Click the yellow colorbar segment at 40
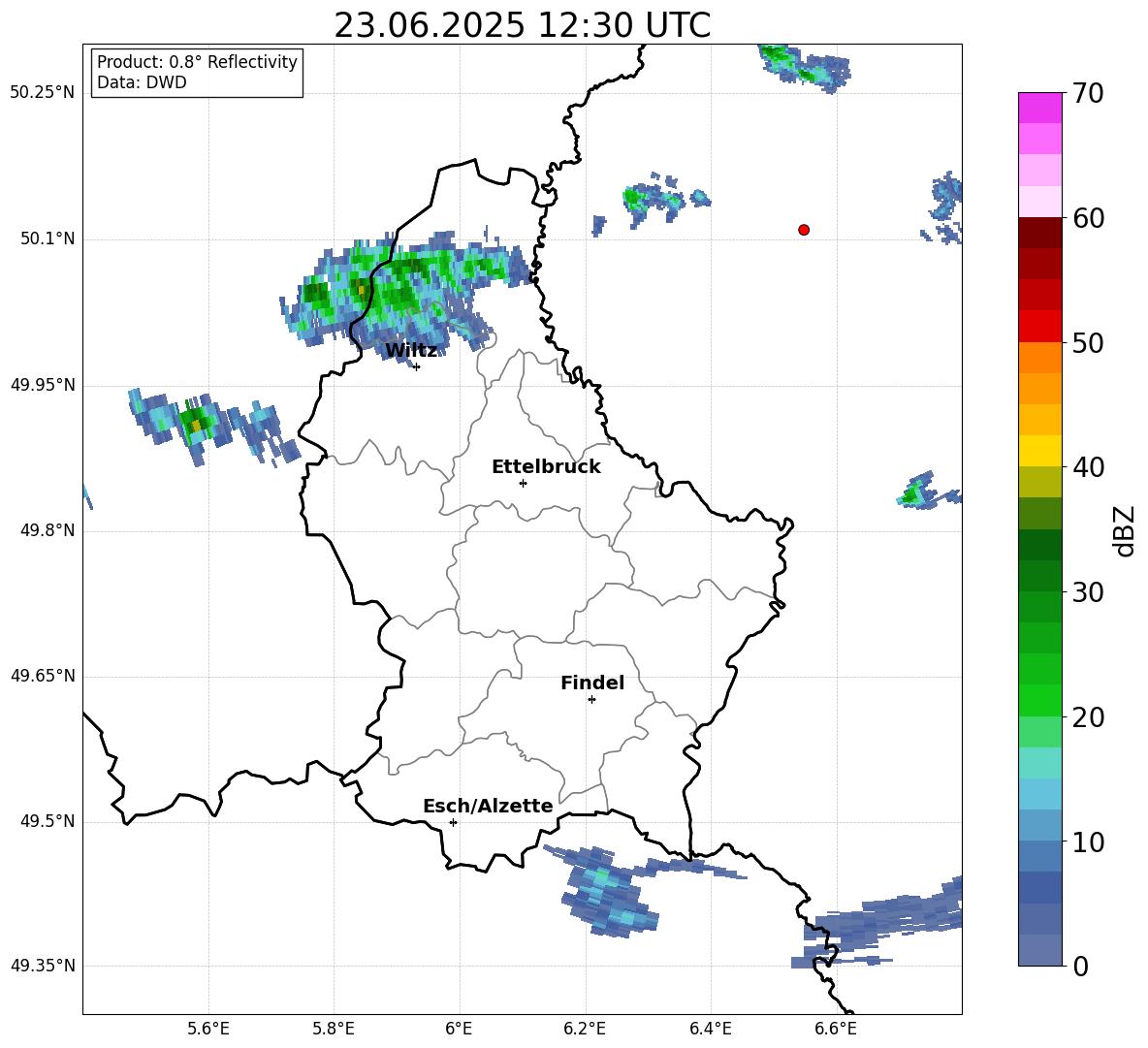Screen dimensions: 1148x1048 coord(1039,451)
